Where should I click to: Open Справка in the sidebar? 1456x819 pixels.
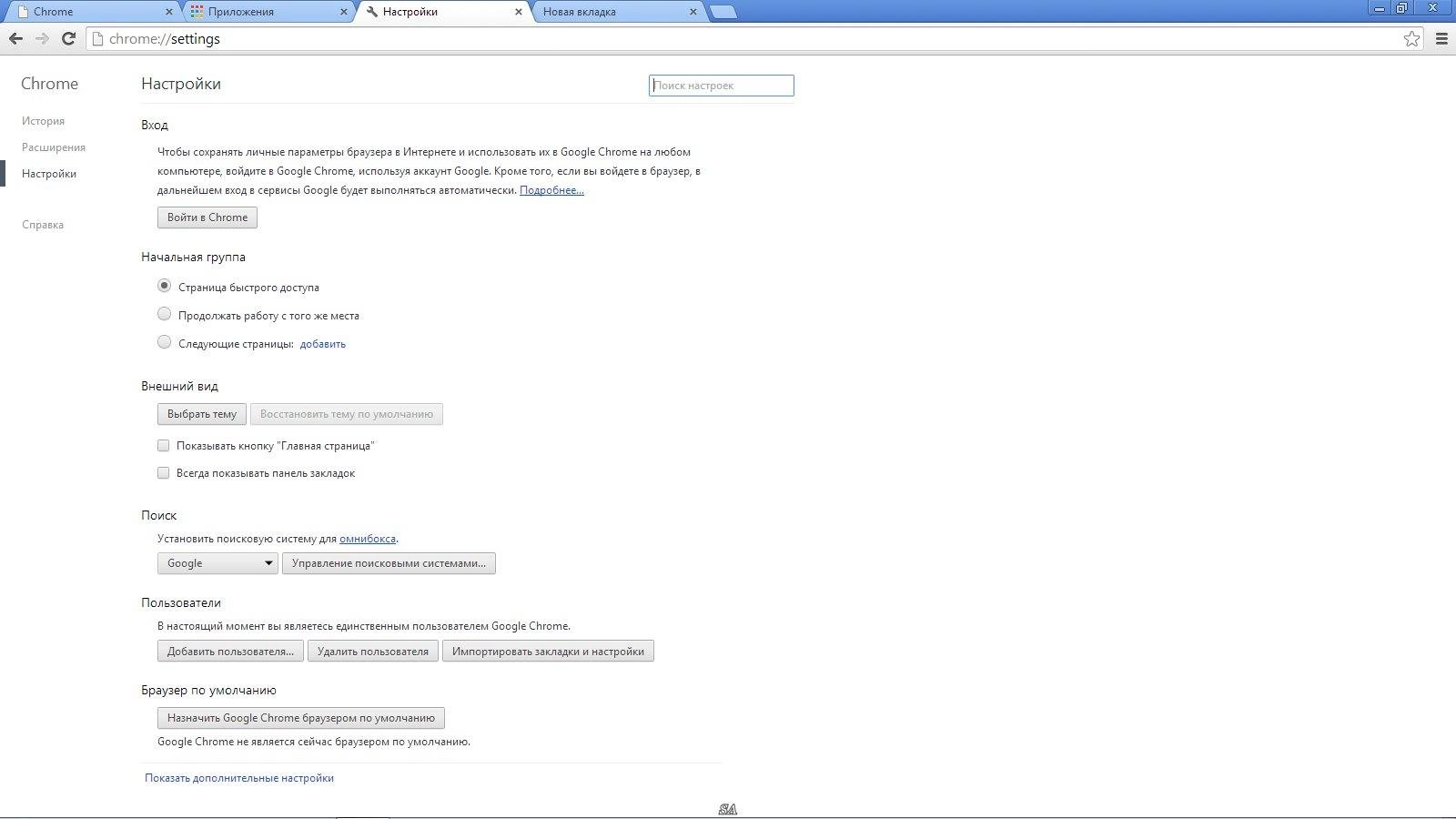pos(43,225)
